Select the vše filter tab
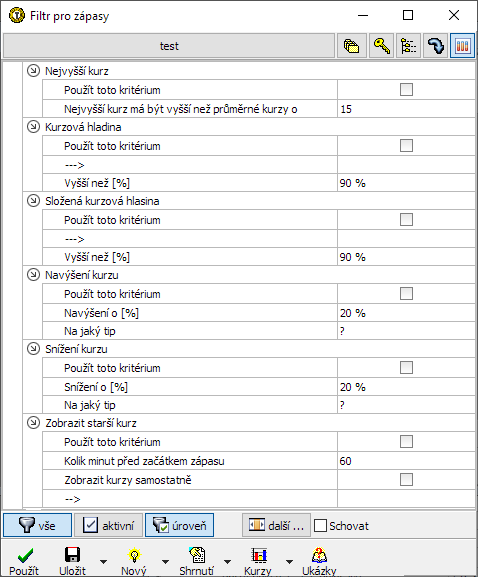Image resolution: width=478 pixels, height=577 pixels. coord(38,525)
